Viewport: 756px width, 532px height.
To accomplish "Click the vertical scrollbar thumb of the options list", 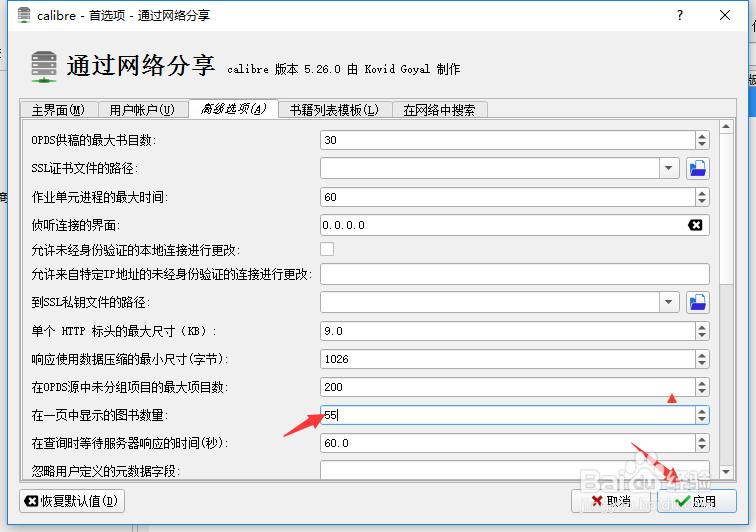I will click(x=726, y=210).
